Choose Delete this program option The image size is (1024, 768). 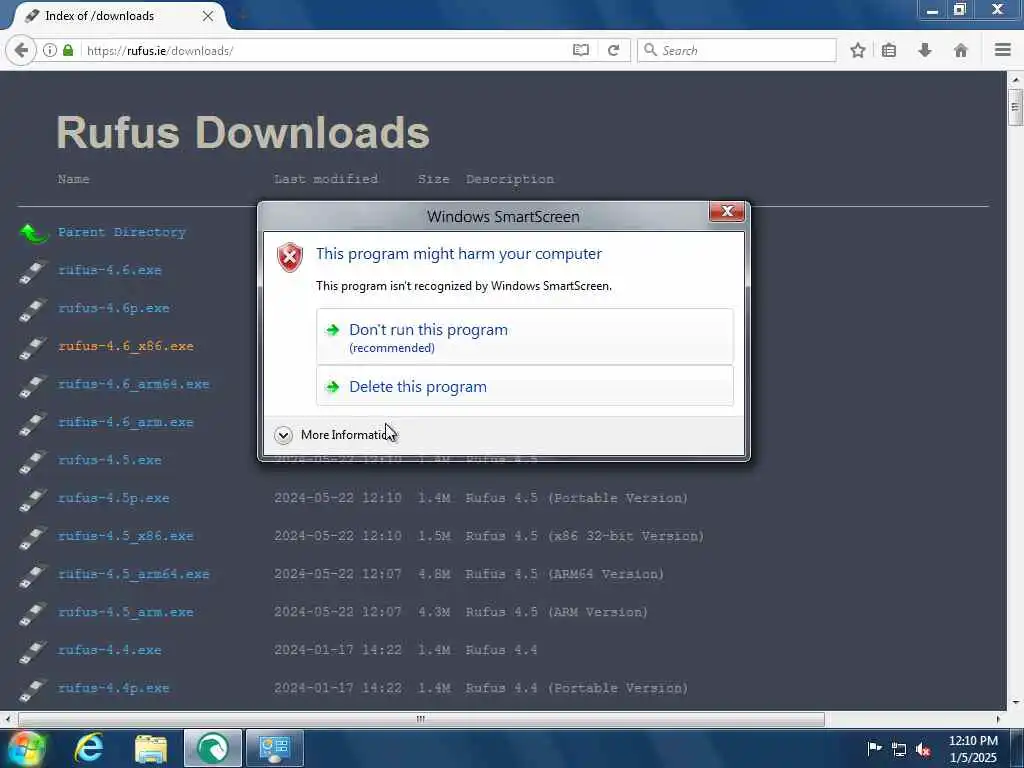point(525,386)
